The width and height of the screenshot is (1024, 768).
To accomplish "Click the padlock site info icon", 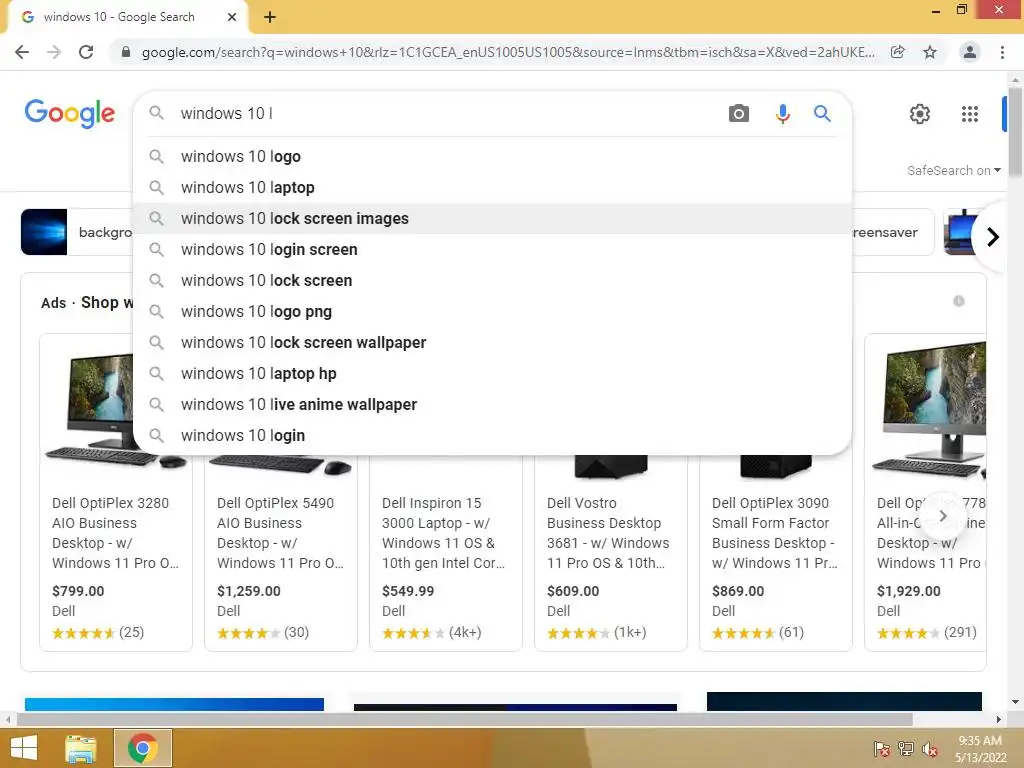I will (x=126, y=52).
